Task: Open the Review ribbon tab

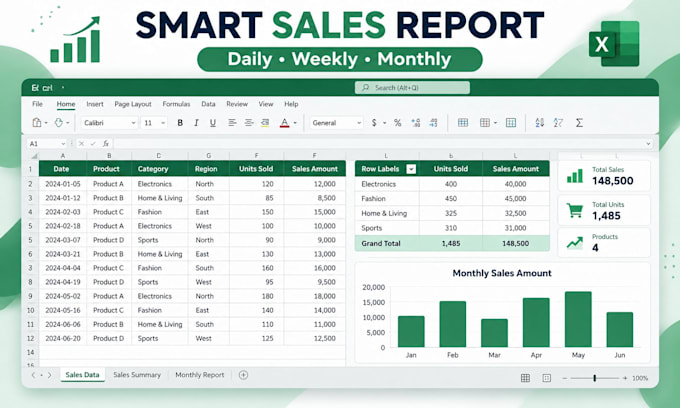Action: pos(237,104)
